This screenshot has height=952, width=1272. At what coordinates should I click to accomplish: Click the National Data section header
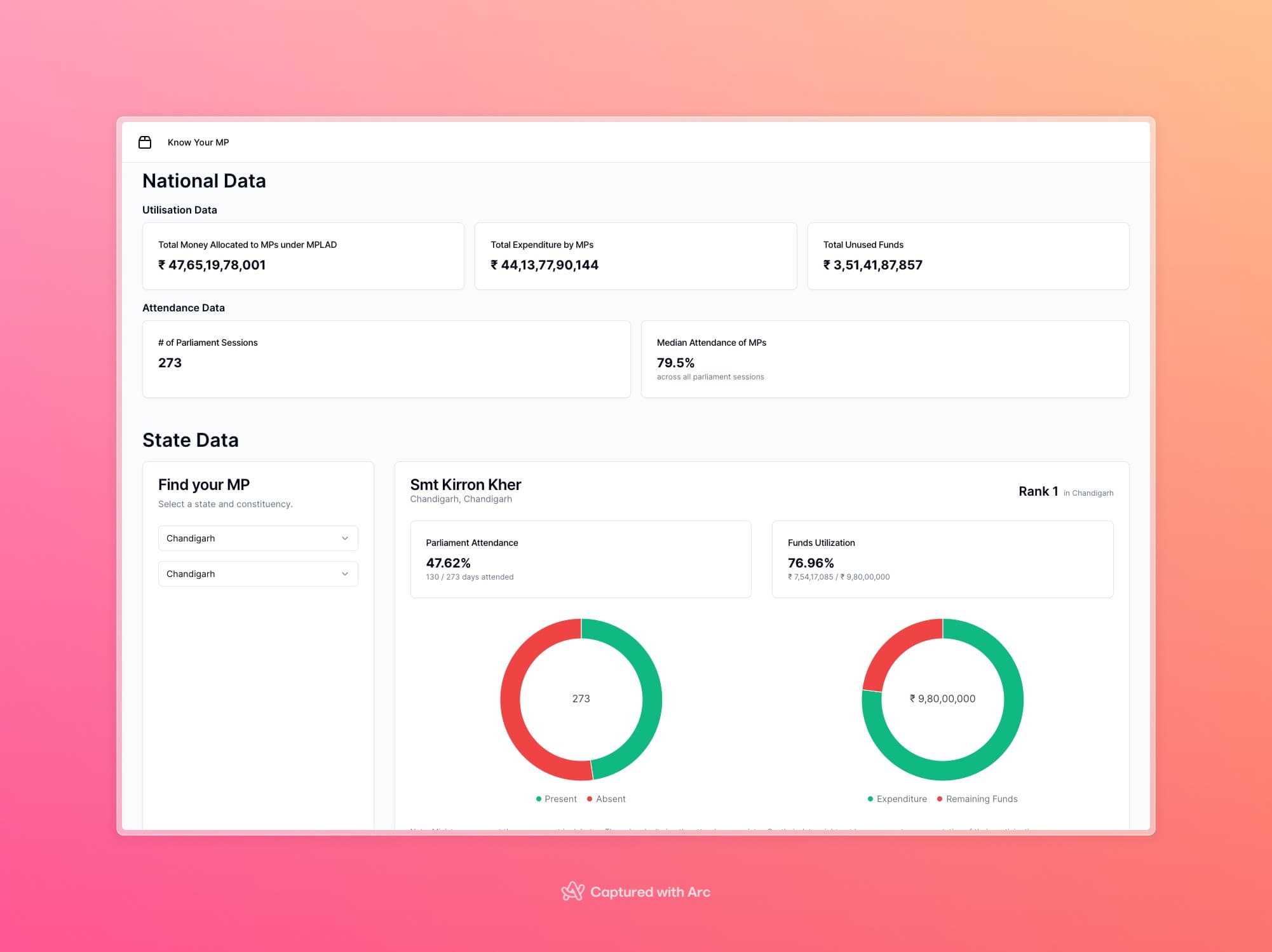click(x=204, y=180)
